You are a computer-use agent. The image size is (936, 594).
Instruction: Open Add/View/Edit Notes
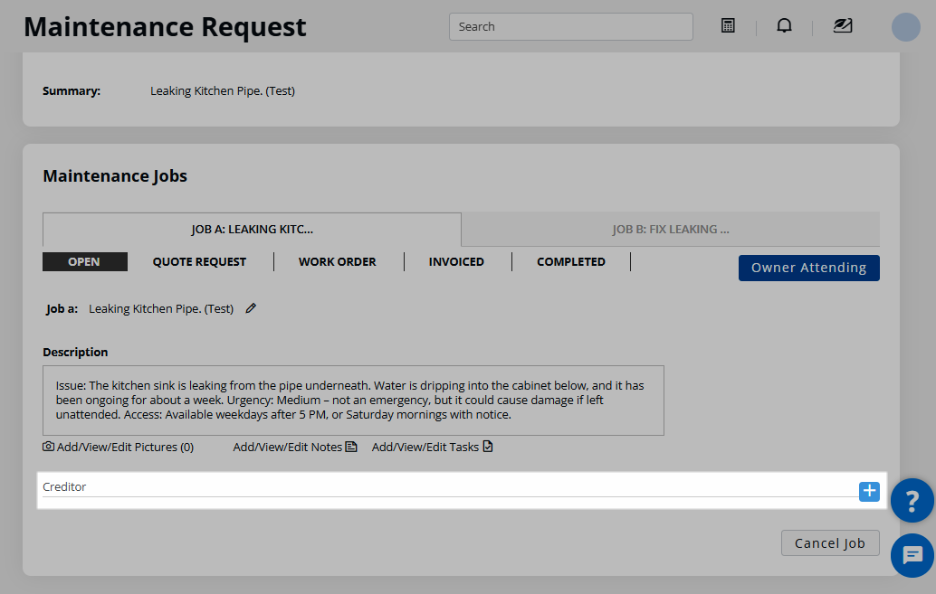click(295, 447)
